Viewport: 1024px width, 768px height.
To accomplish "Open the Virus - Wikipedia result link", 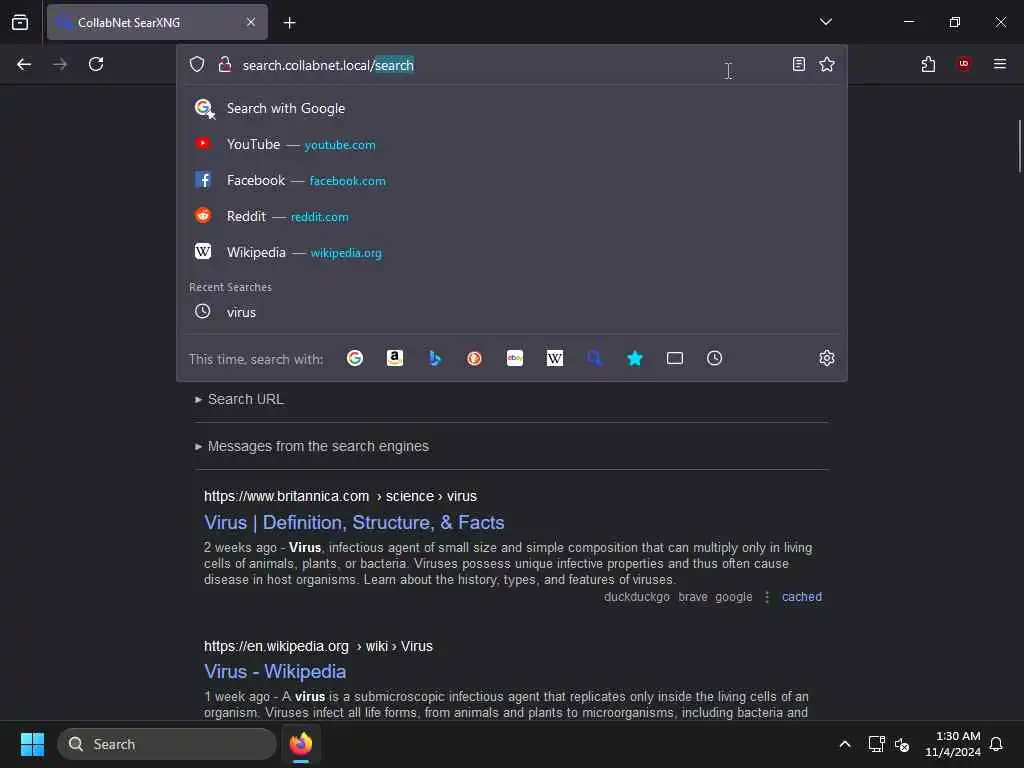I will 275,671.
